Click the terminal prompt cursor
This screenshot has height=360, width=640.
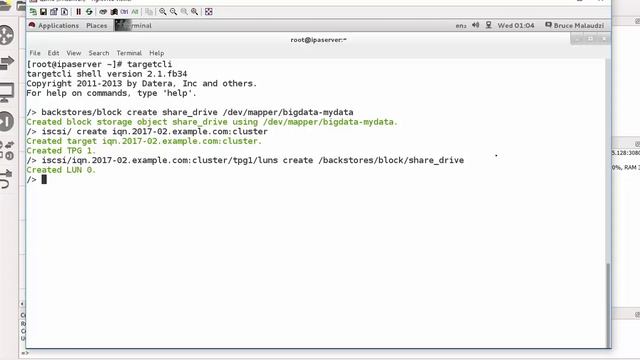tap(44, 180)
